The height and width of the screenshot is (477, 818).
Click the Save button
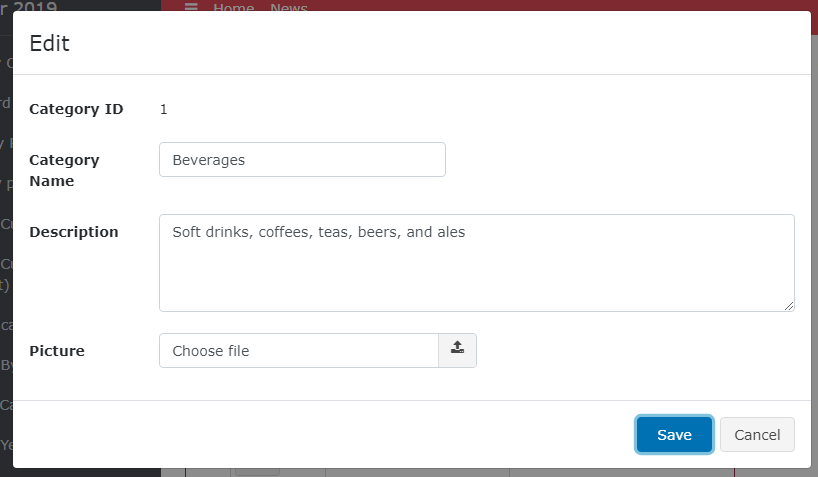674,434
